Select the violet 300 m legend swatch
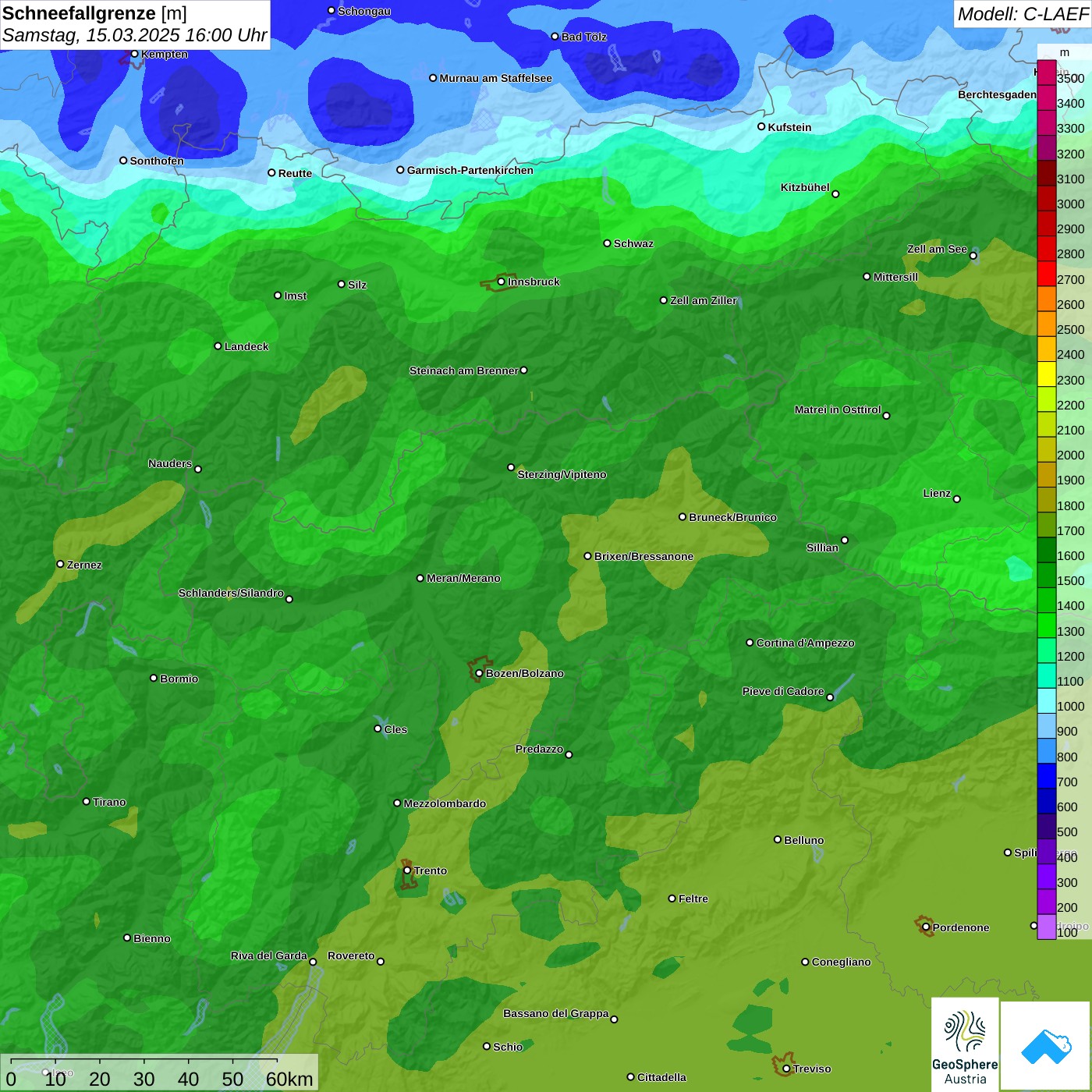The height and width of the screenshot is (1092, 1092). (1047, 877)
